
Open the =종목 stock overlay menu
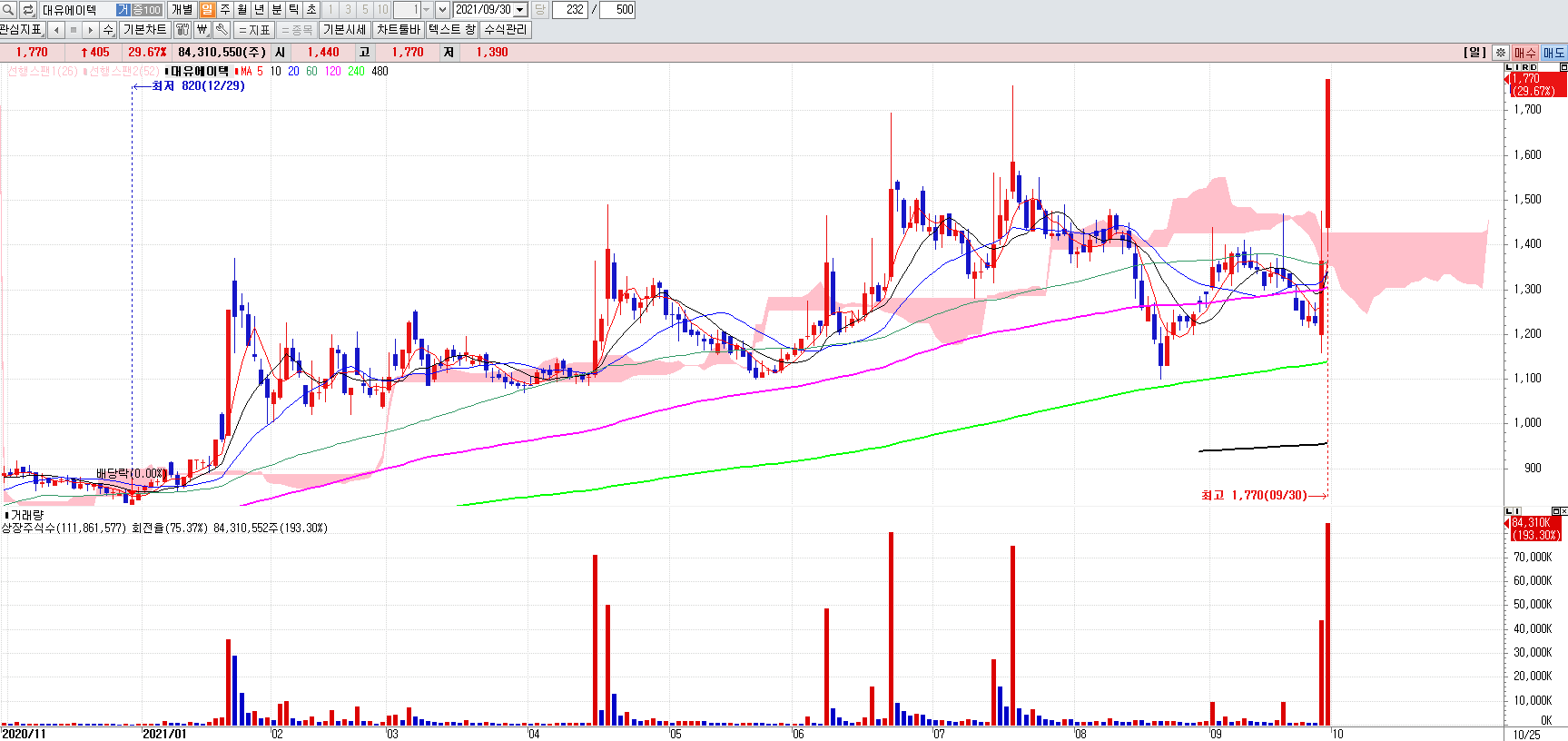[296, 29]
